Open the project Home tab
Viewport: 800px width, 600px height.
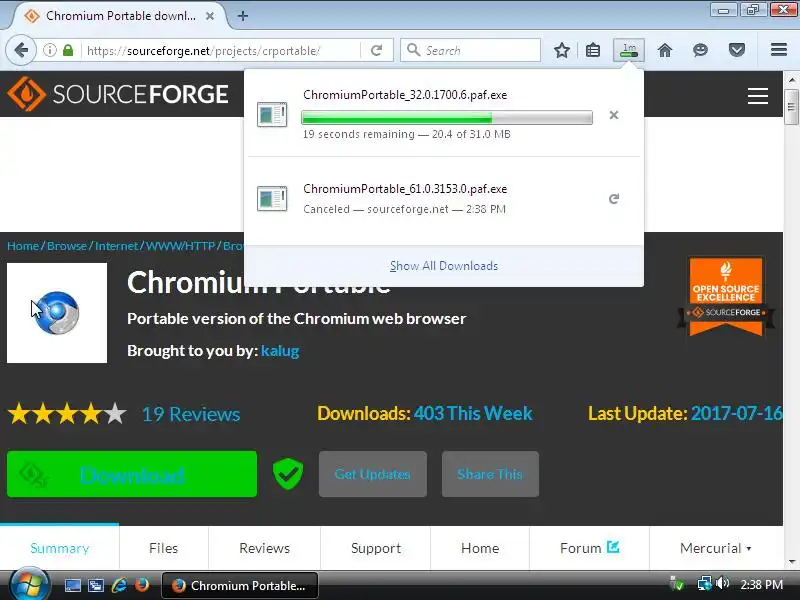[x=480, y=548]
